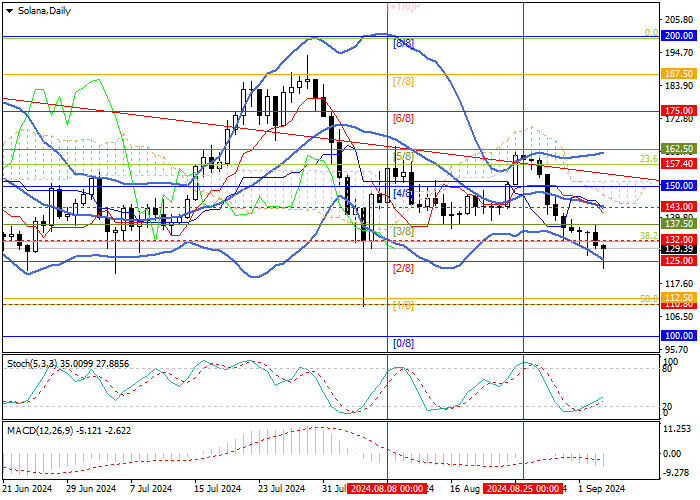Click the 16 Aug date on time axis
700x500 pixels.
(465, 488)
